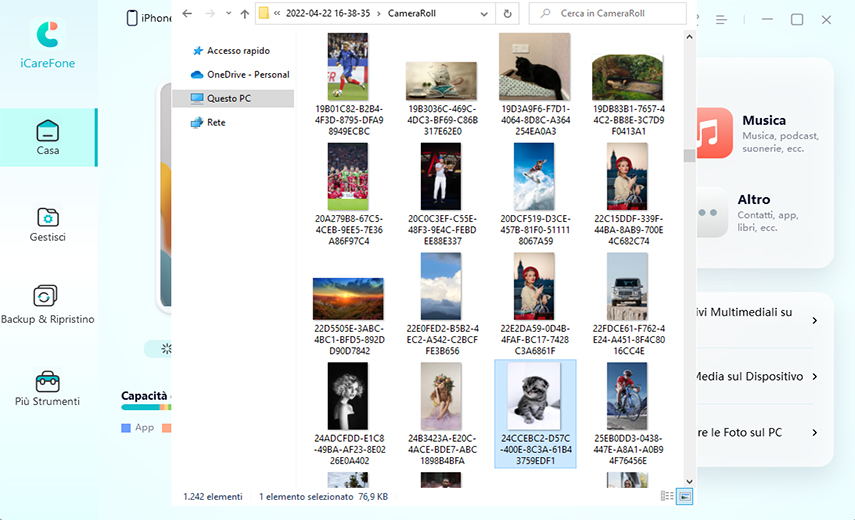Select Questo PC in navigation pane

coord(229,99)
